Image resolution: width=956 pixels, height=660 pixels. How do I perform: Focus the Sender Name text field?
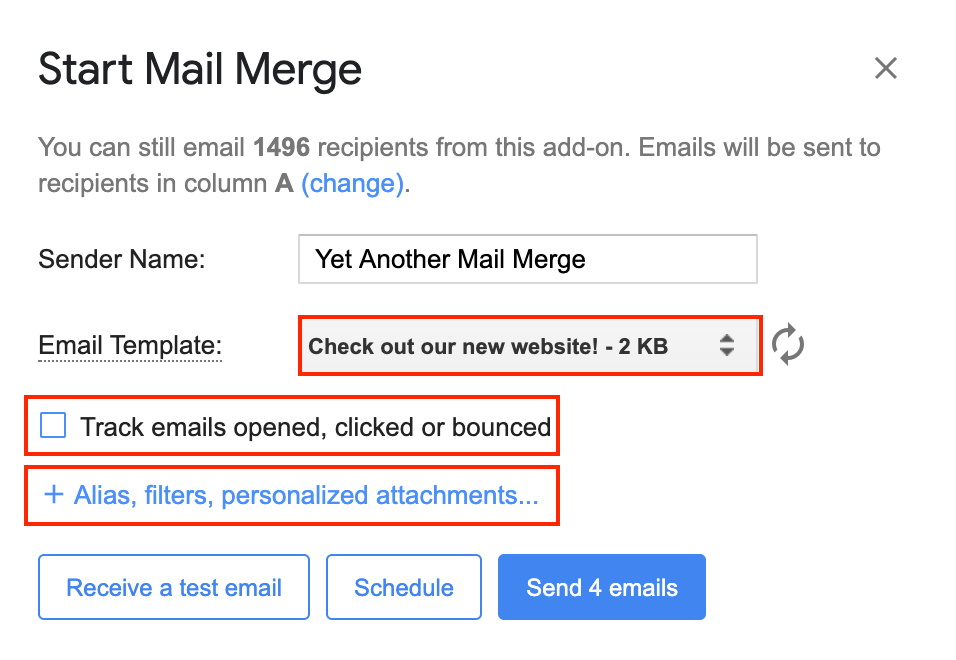click(527, 260)
